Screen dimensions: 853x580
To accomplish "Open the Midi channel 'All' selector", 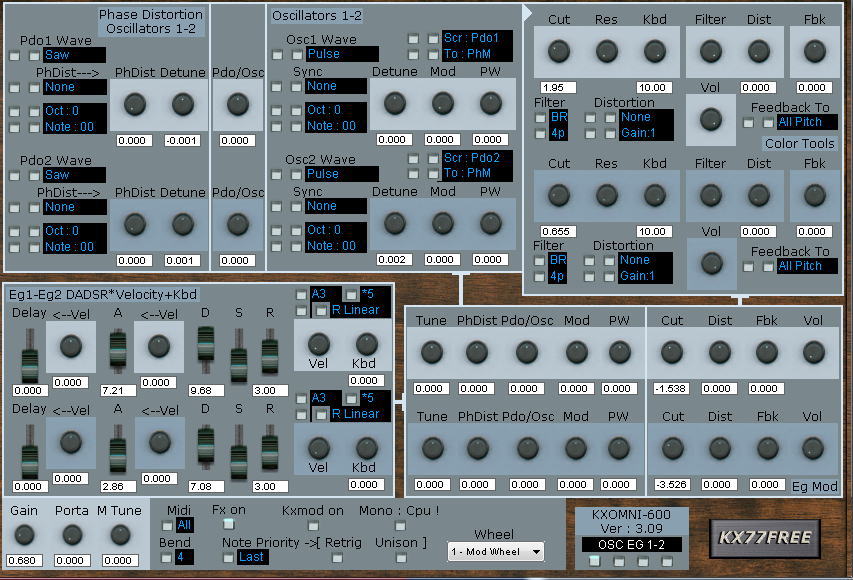I will [x=184, y=525].
